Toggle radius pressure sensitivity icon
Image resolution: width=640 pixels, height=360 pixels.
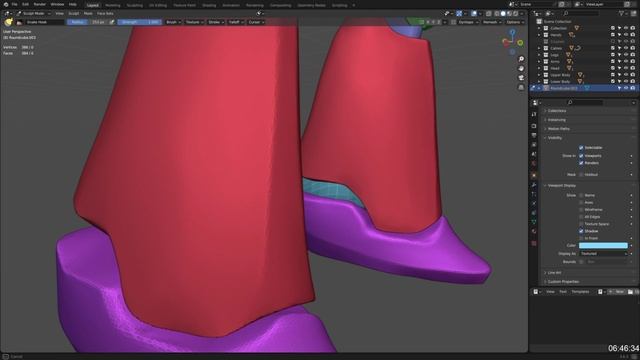pyautogui.click(x=112, y=22)
